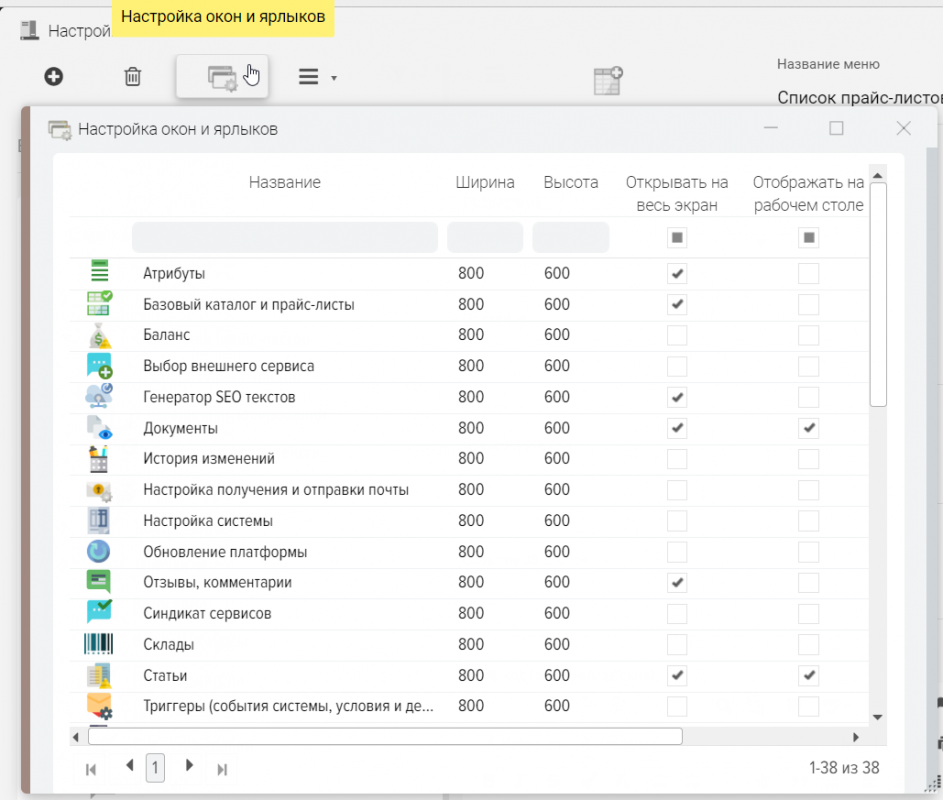Click the Warehouses barcode icon
The image size is (943, 800).
pos(99,645)
